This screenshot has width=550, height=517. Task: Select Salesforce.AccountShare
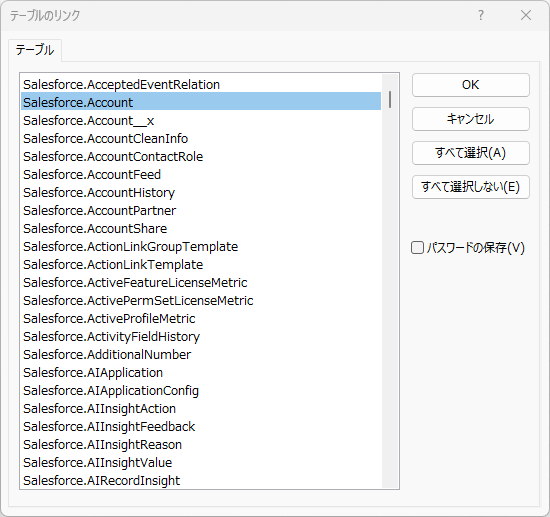201,229
